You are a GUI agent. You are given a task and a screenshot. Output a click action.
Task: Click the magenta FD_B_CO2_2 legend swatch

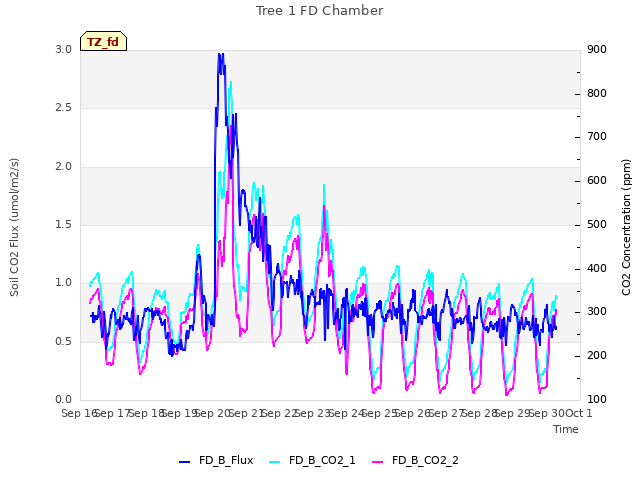pos(378,462)
